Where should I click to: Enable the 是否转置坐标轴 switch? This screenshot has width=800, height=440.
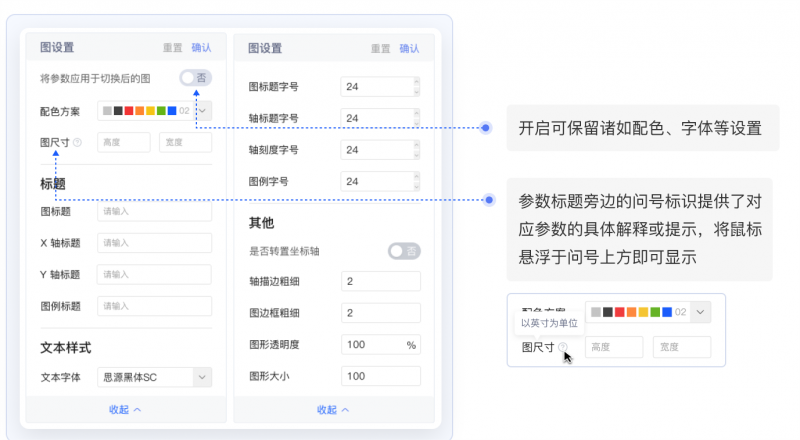(x=403, y=250)
